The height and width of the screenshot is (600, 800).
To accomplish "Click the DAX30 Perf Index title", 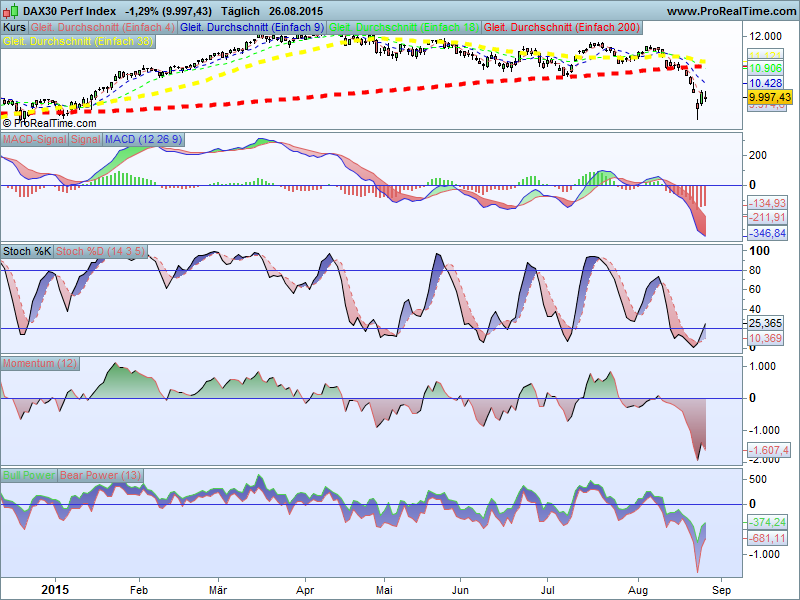I will coord(69,11).
